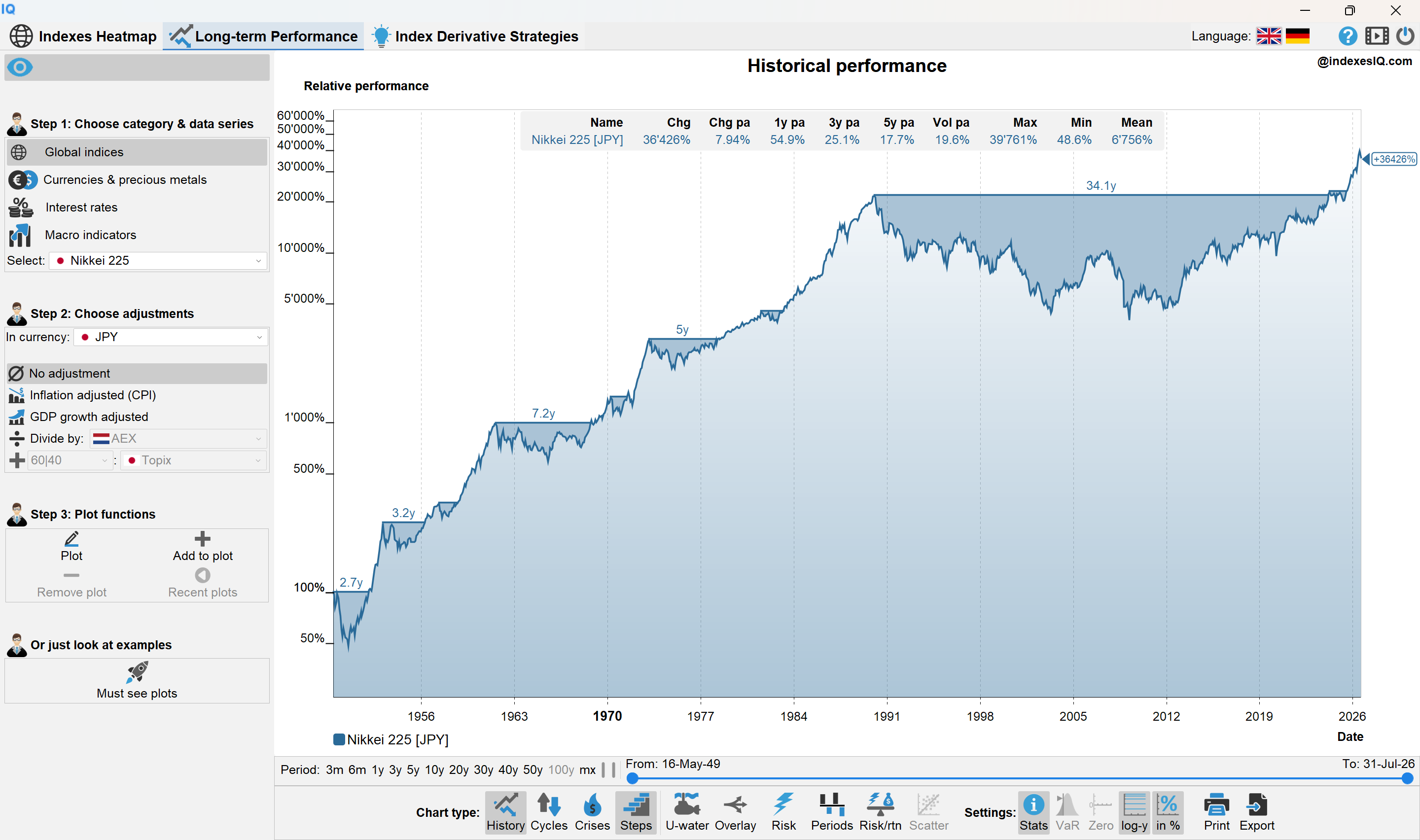Click the power off icon
This screenshot has width=1420, height=840.
pos(1405,36)
